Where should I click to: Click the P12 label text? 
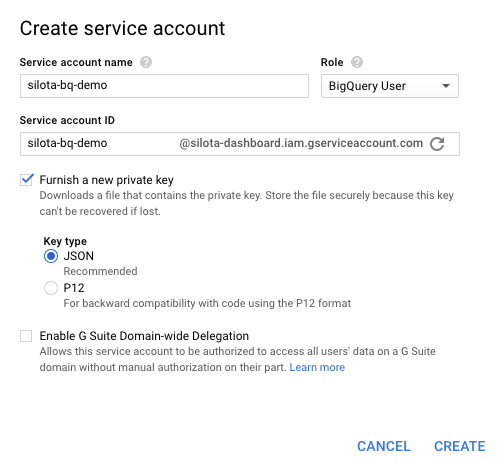74,288
